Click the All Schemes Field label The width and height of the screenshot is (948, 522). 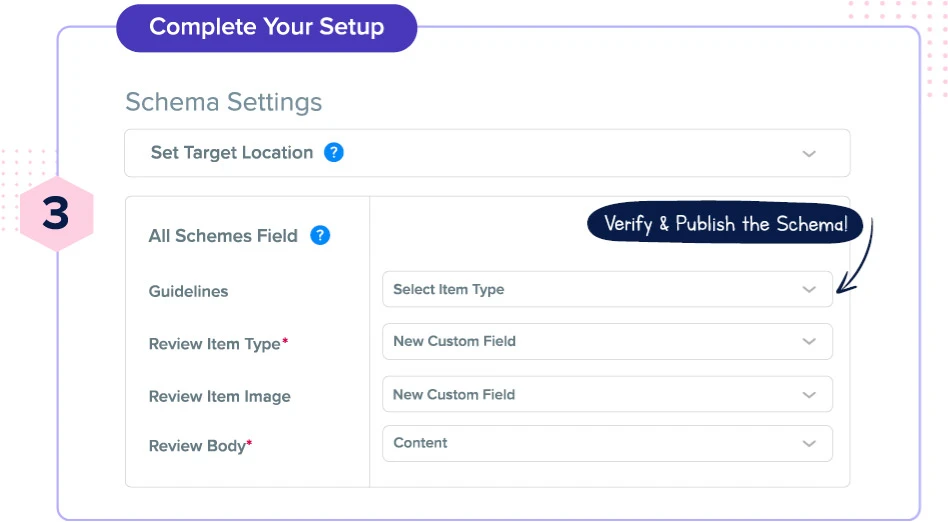coord(223,236)
